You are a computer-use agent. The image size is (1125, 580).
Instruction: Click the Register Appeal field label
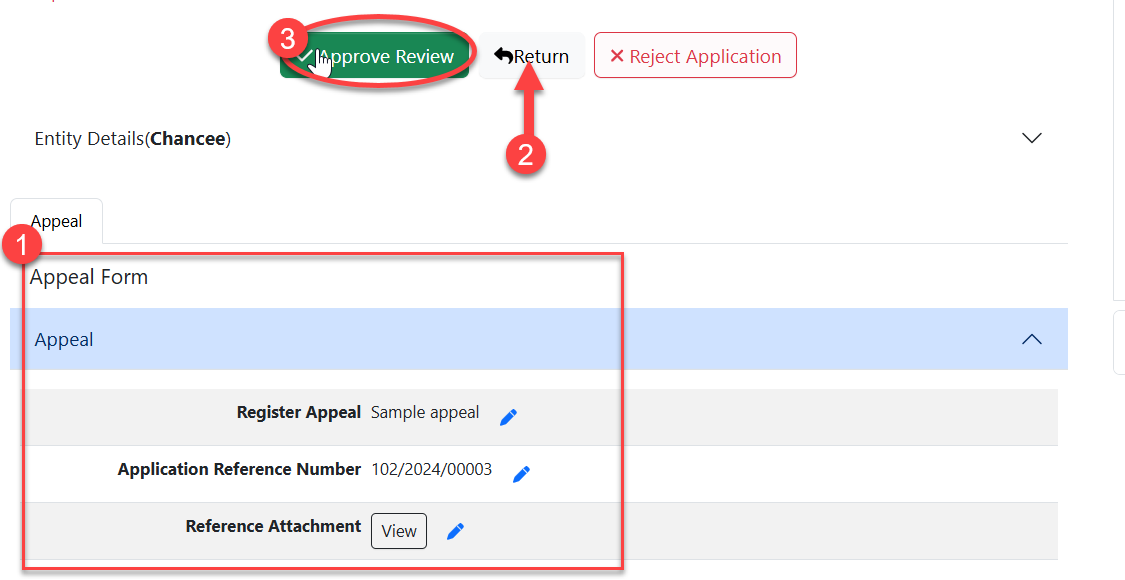tap(298, 412)
